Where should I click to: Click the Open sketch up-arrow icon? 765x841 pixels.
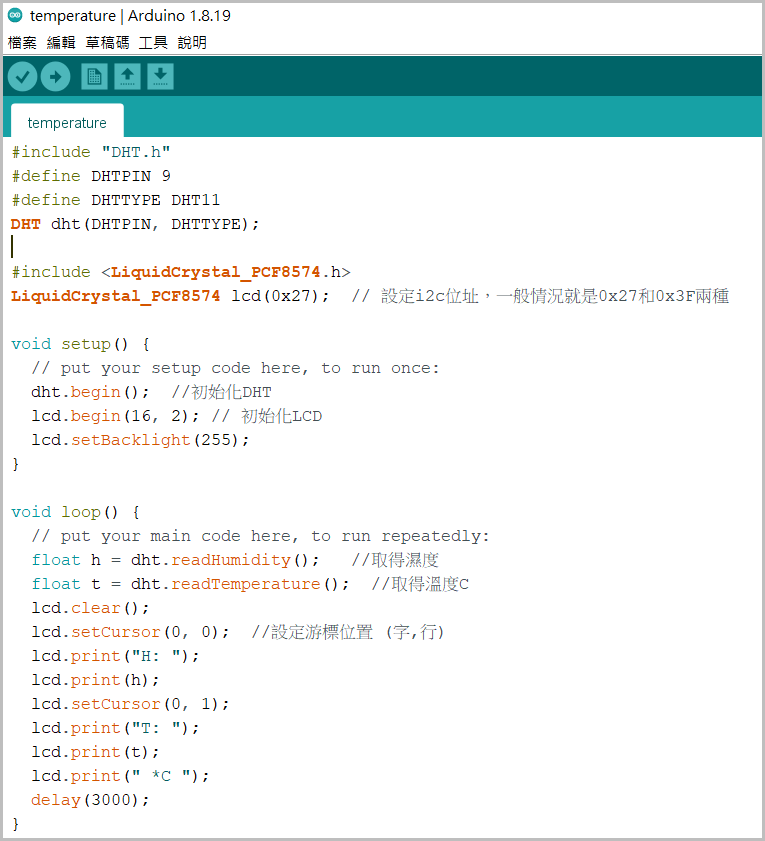(127, 76)
